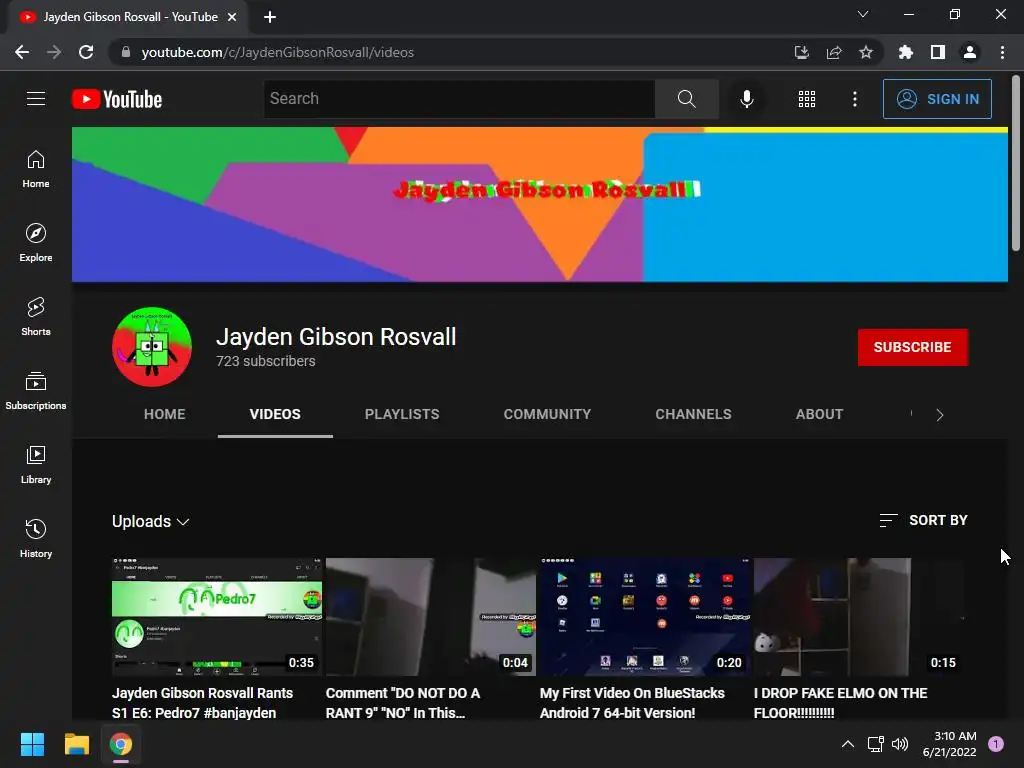Open notification center badge
Viewport: 1024px width, 768px height.
coord(996,744)
